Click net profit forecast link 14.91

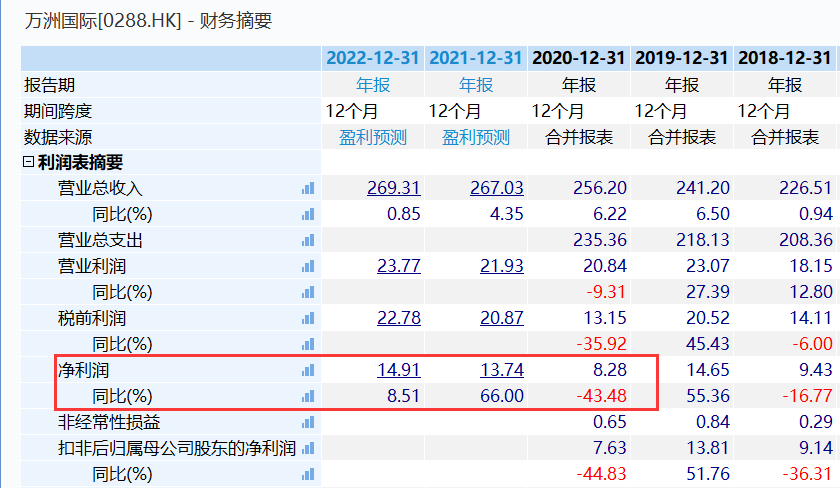point(399,370)
